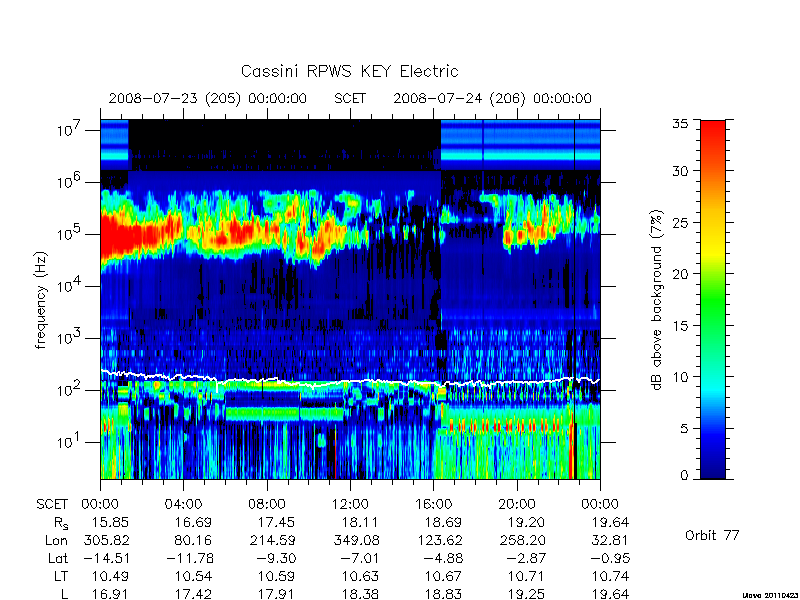The image size is (800, 600).
Task: Click the Lon value '214.59'
Action: [x=272, y=540]
